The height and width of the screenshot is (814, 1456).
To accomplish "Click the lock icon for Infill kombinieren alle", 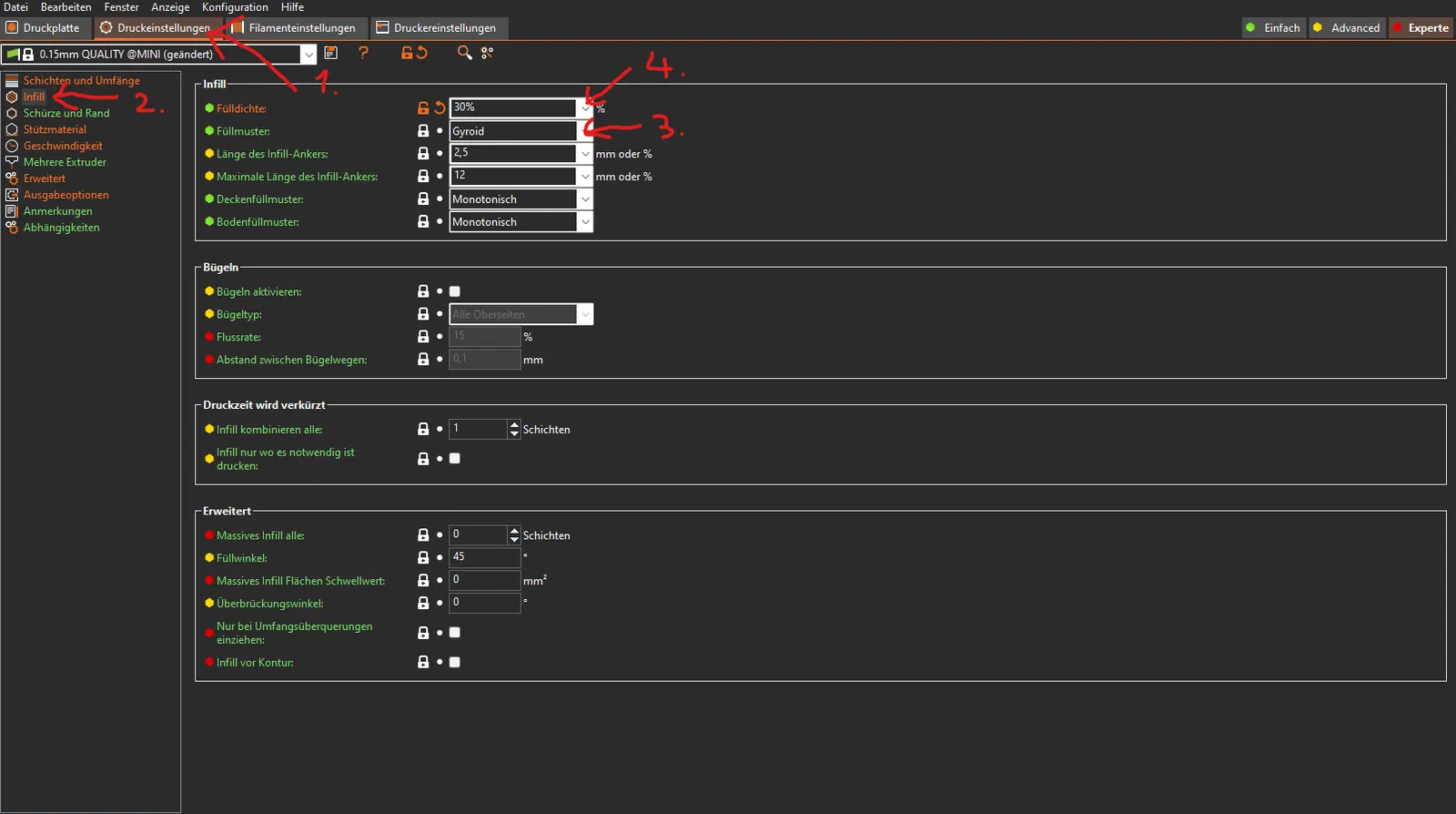I will pos(423,429).
